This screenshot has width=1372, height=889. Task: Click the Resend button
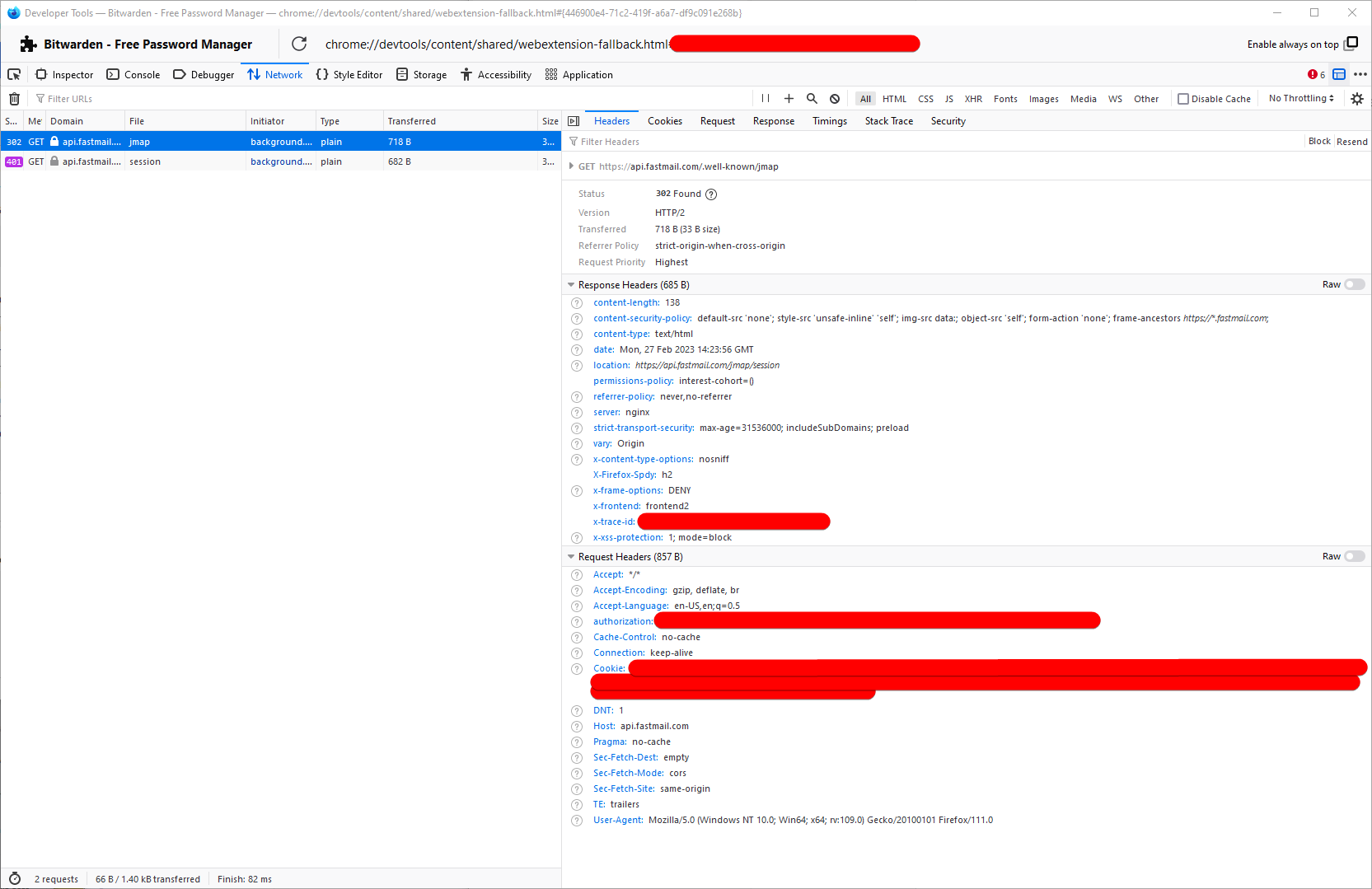pos(1352,142)
